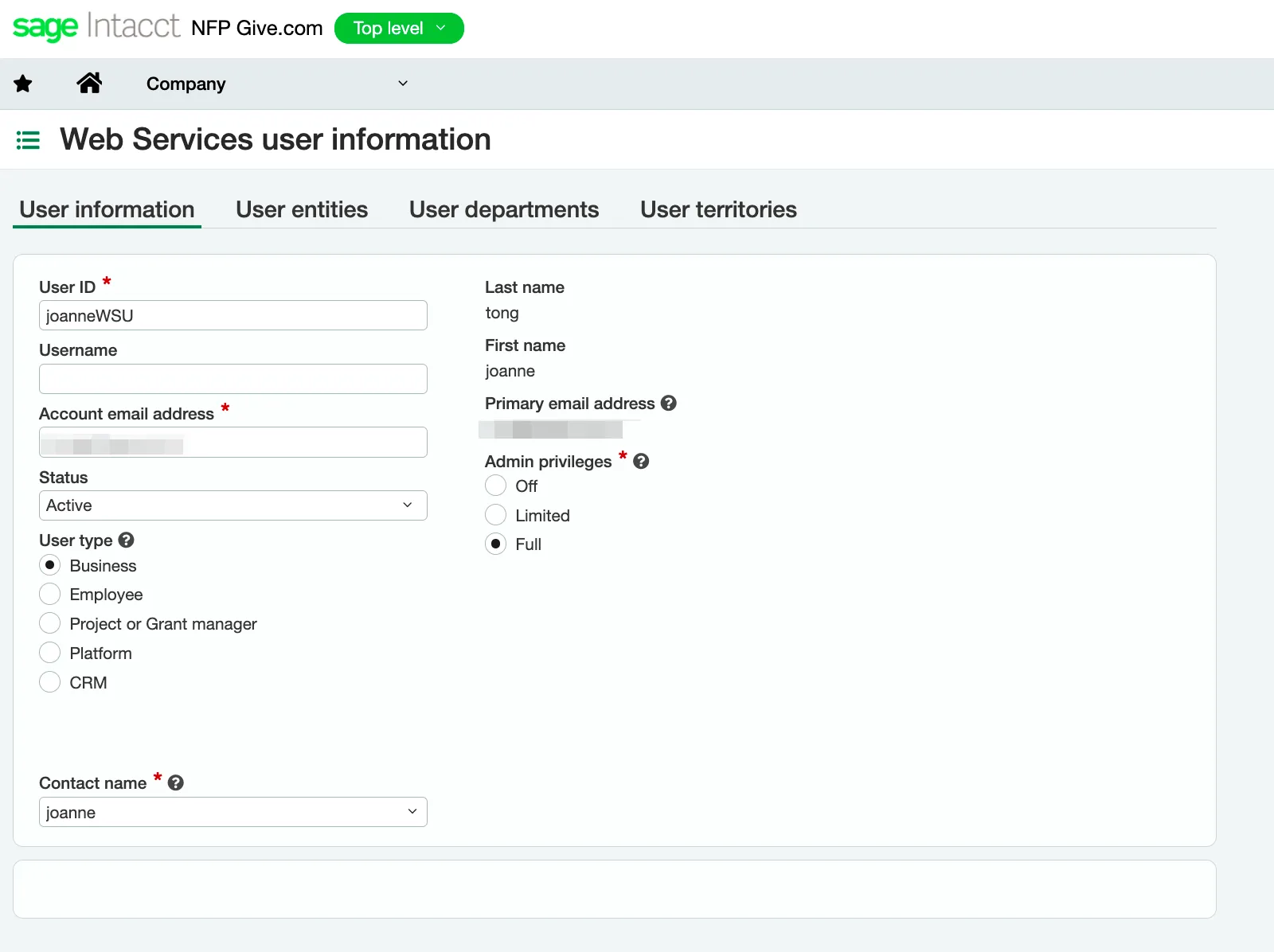Screen dimensions: 1274x952
Task: Switch to the User information tab
Action: coord(107,209)
